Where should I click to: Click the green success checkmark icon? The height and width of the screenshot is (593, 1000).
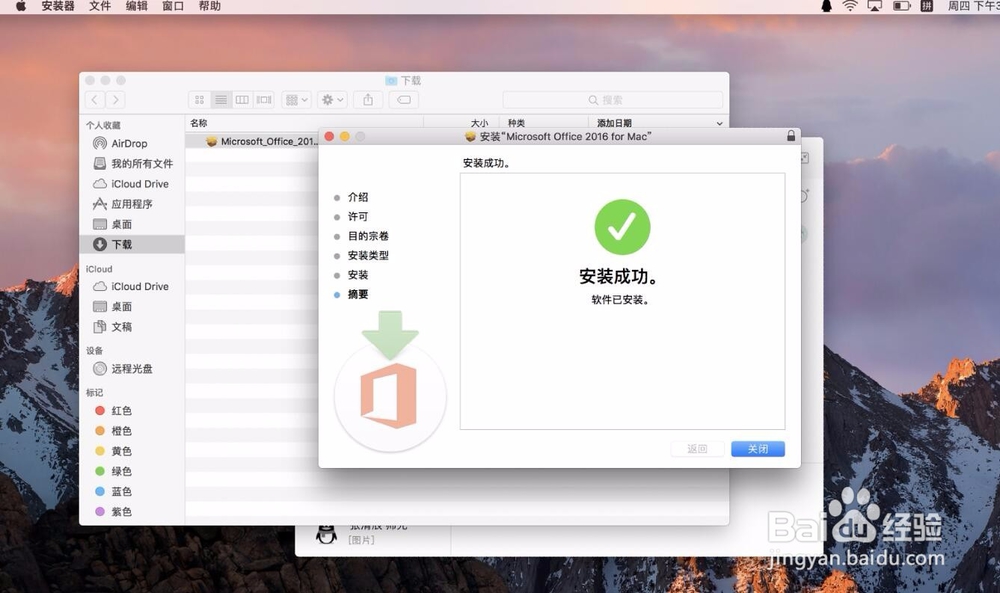(x=622, y=227)
